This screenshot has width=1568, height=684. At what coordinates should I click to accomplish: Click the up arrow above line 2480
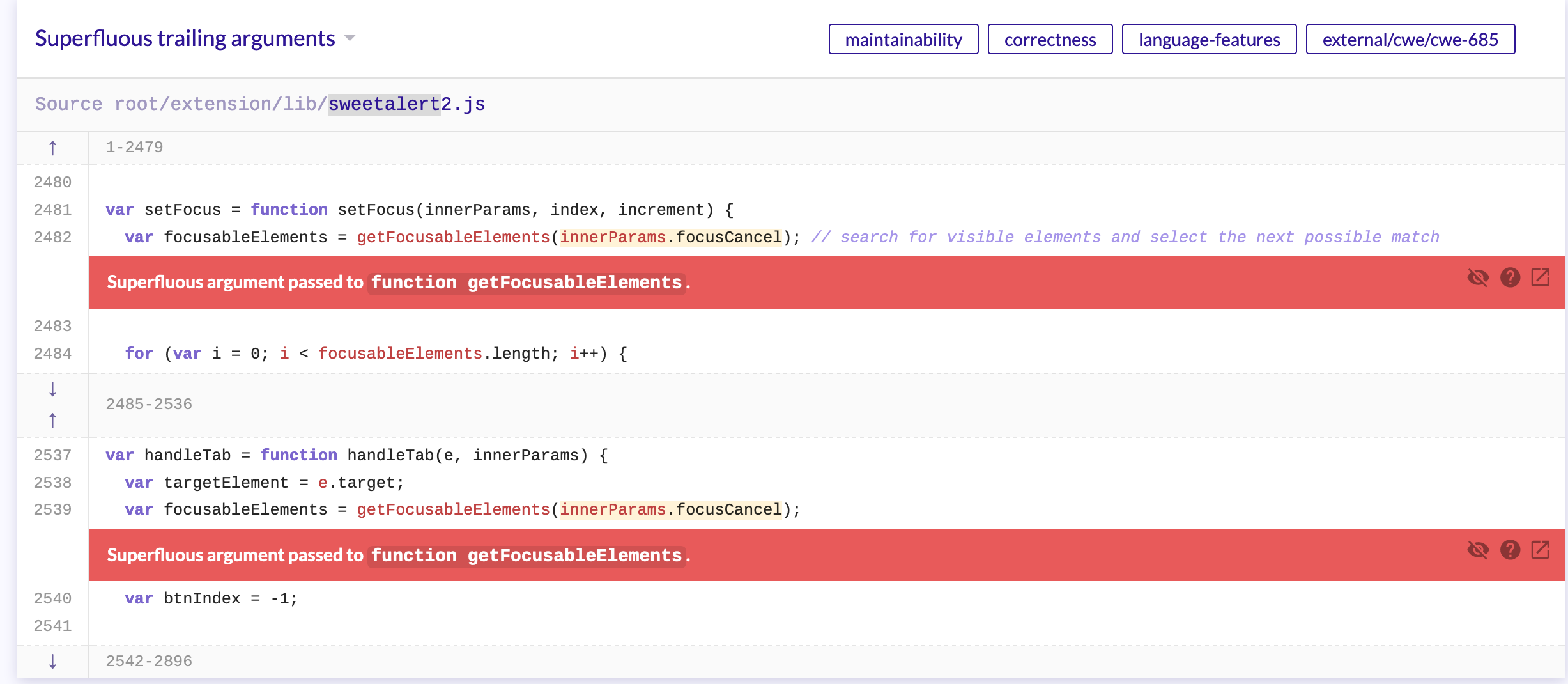[52, 148]
